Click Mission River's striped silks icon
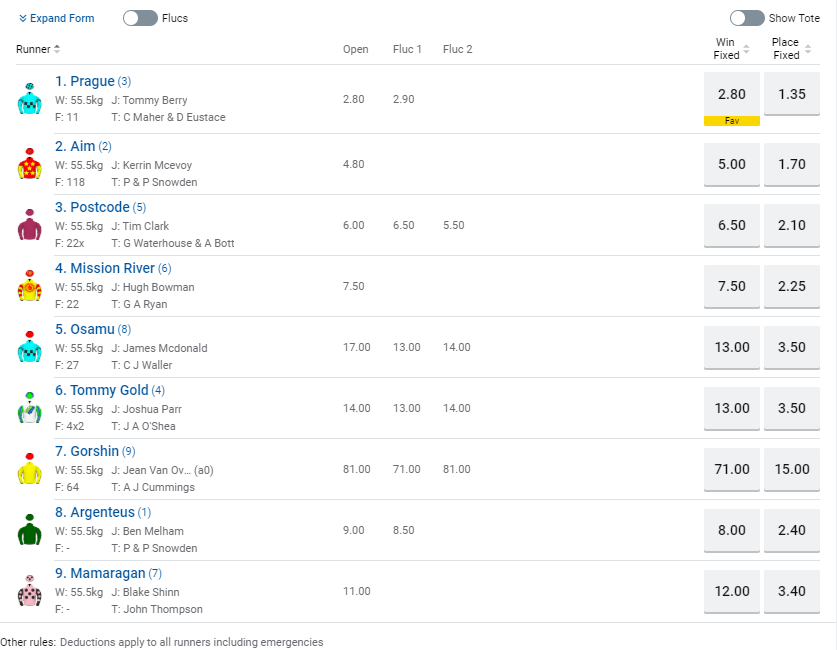This screenshot has height=650, width=837. coord(29,286)
